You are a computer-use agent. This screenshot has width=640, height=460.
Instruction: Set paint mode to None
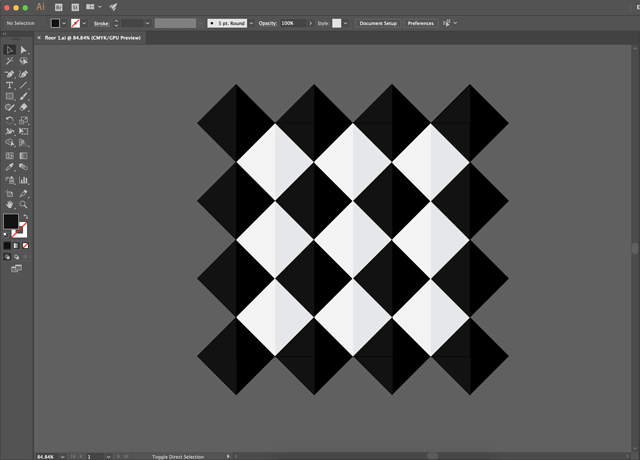click(26, 245)
